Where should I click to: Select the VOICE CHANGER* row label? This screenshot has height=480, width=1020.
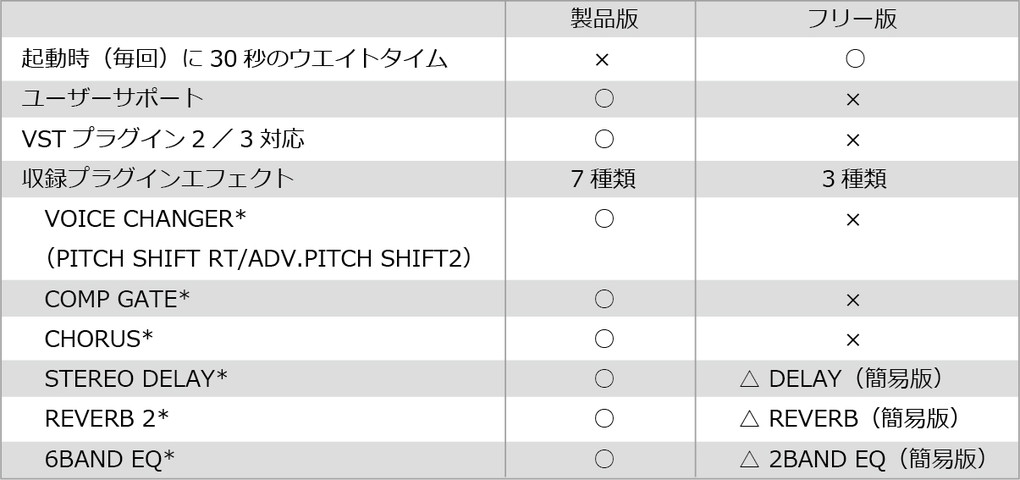pyautogui.click(x=145, y=220)
